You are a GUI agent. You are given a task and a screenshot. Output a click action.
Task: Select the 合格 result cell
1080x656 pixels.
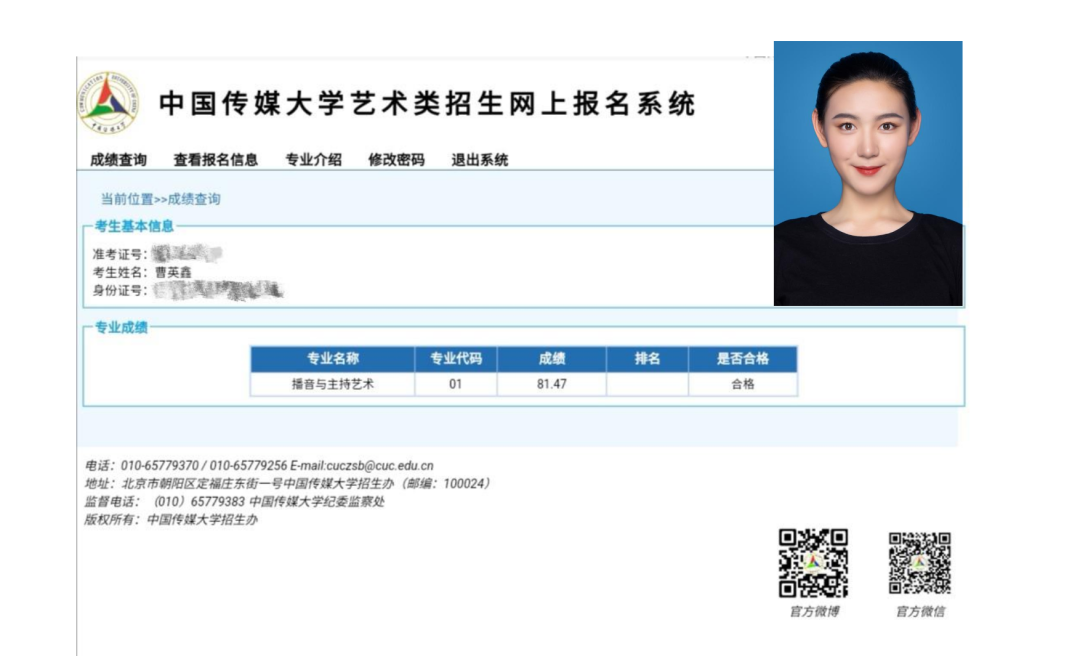pos(743,384)
